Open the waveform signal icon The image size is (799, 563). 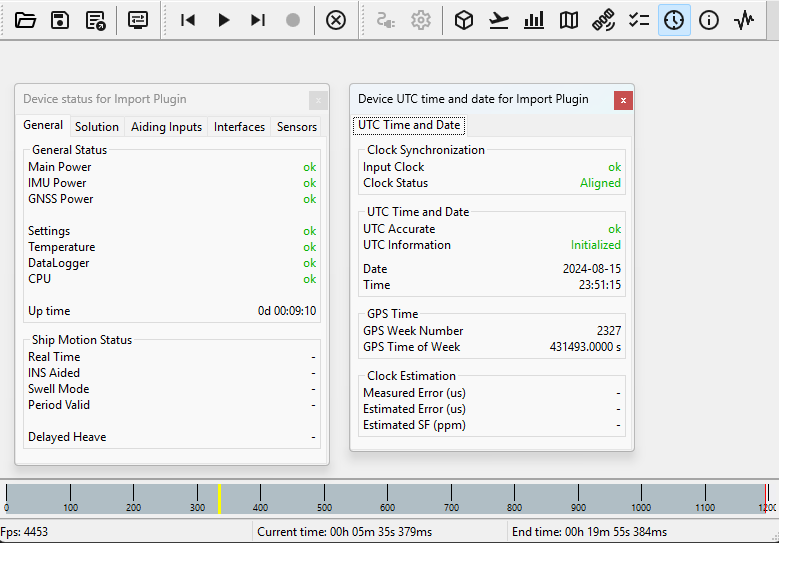(744, 20)
